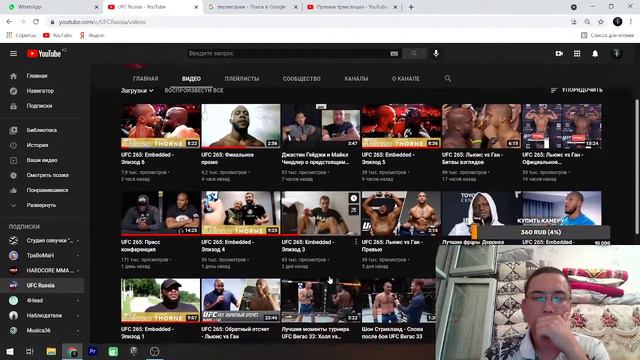The height and width of the screenshot is (360, 640).
Task: Open three-dot menu for Embedded Эпизод 3
Action: pos(356,242)
